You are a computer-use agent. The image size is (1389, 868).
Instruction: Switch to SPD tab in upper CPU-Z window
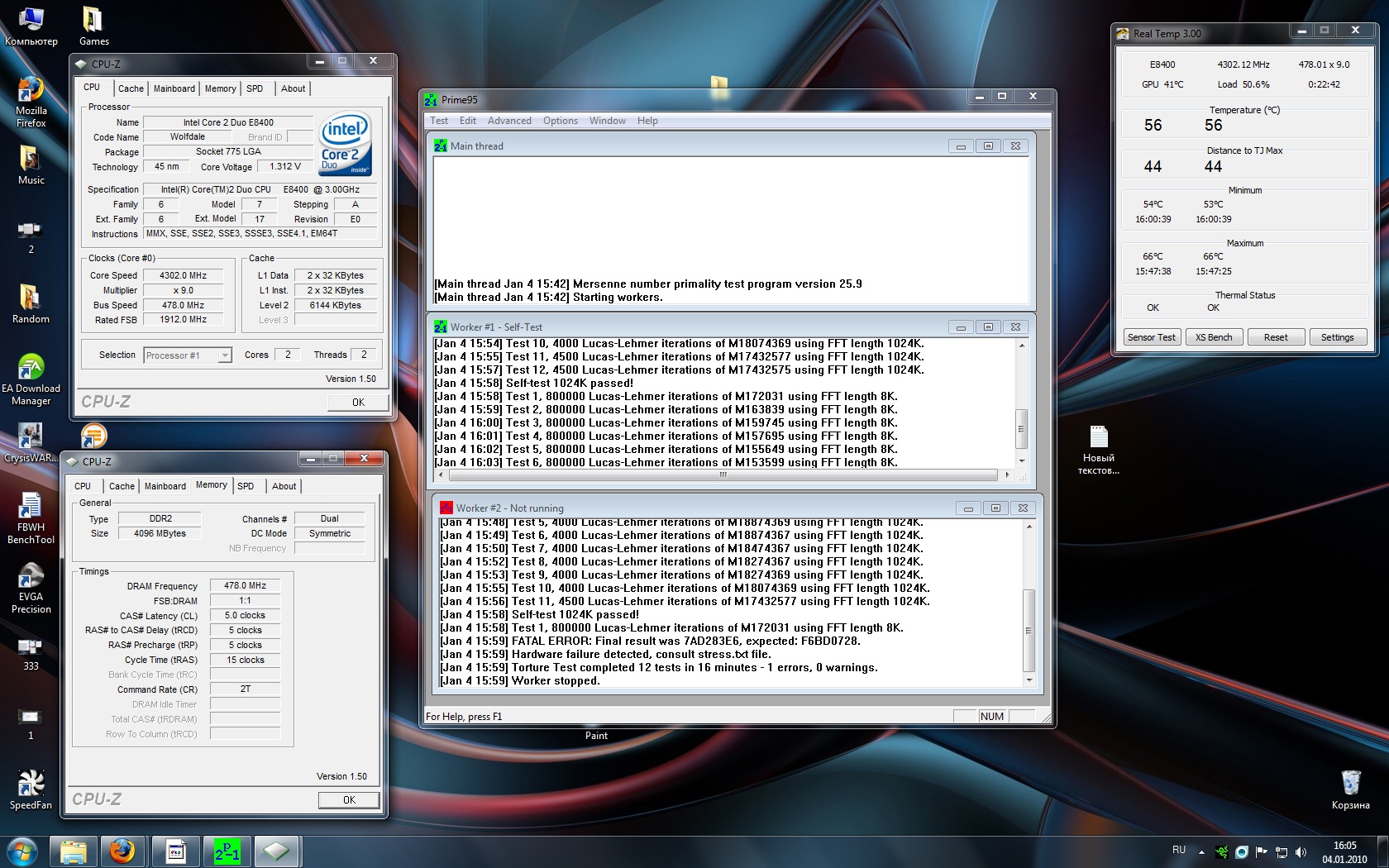tap(255, 88)
